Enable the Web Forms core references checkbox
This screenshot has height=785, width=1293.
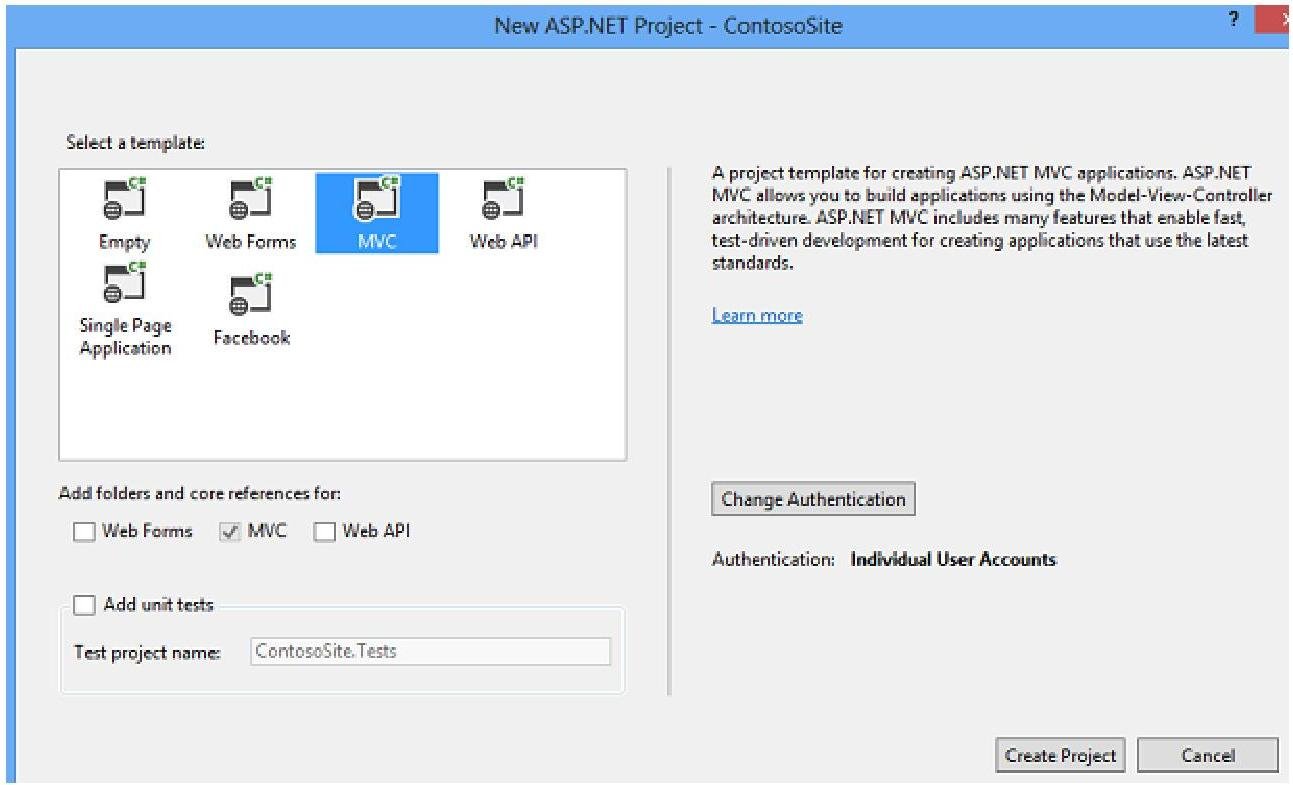coord(84,533)
